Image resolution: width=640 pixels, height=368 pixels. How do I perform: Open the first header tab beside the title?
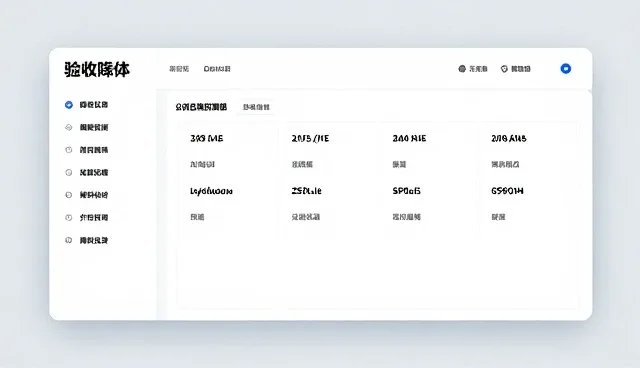click(179, 69)
